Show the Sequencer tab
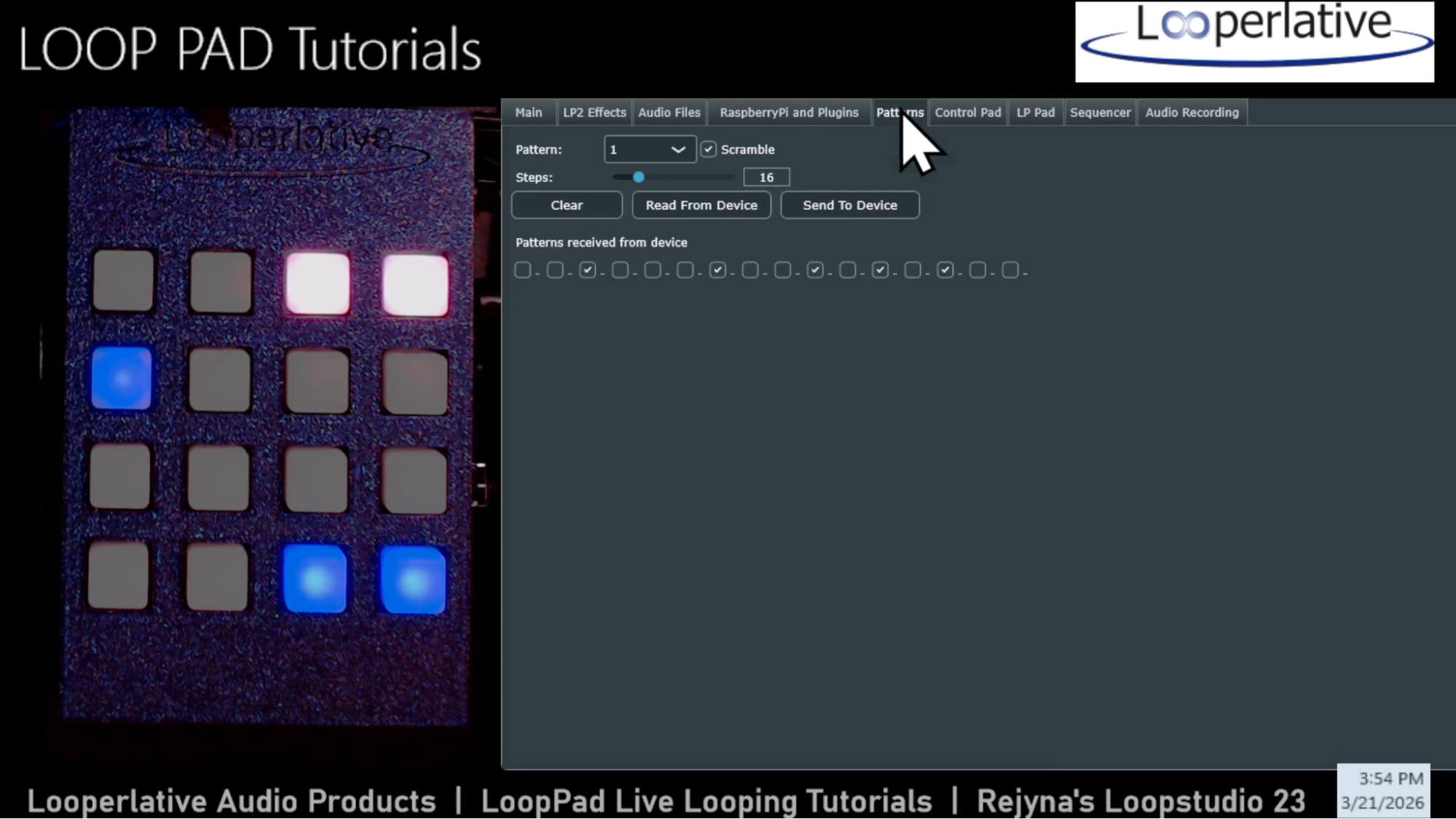The width and height of the screenshot is (1456, 819). (x=1100, y=113)
